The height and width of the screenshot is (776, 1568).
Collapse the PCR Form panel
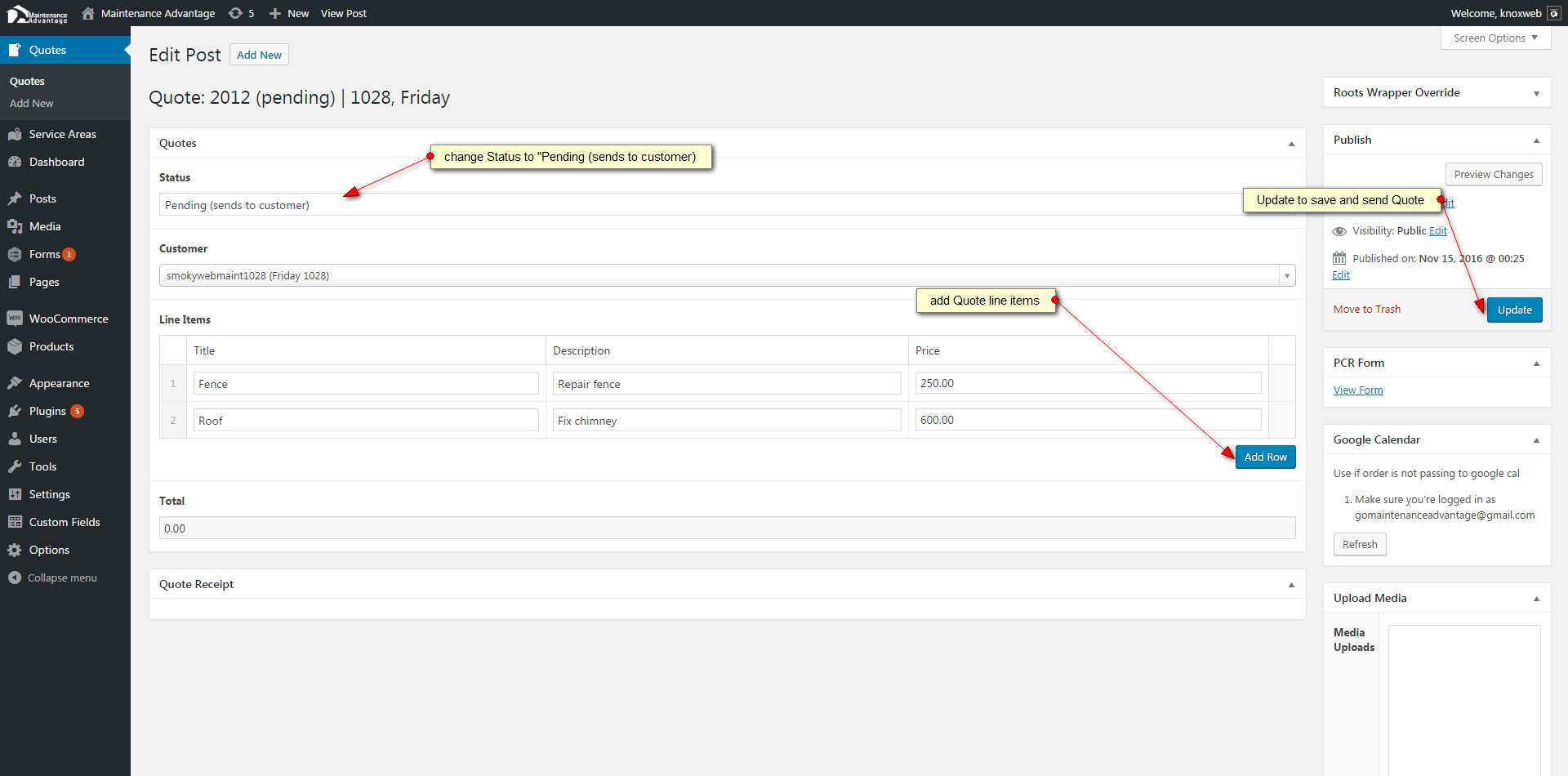(1536, 363)
